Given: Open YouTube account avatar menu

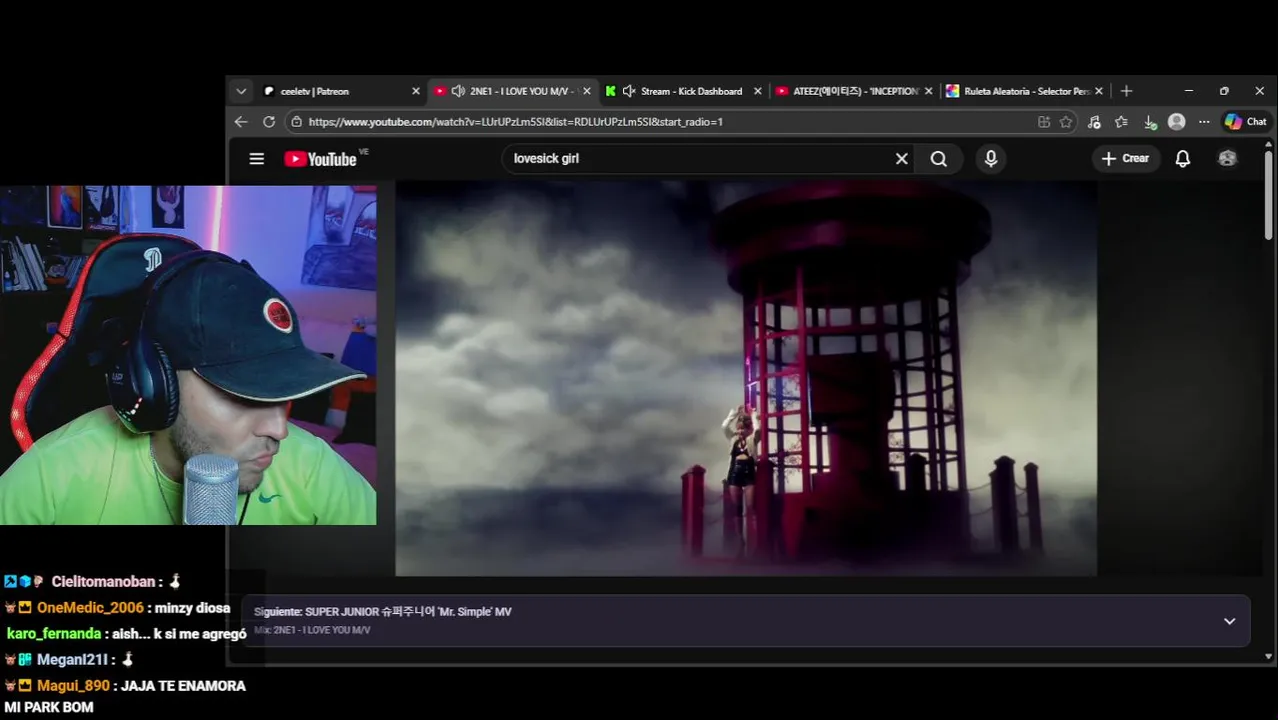Looking at the screenshot, I should (x=1227, y=158).
